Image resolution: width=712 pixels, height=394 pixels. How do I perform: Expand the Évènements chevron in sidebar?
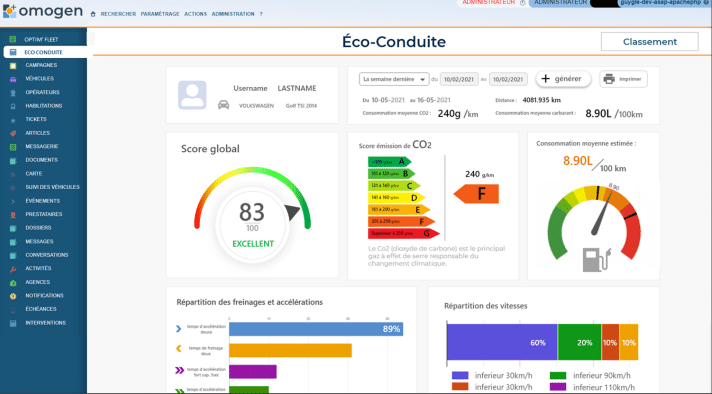pyautogui.click(x=13, y=201)
